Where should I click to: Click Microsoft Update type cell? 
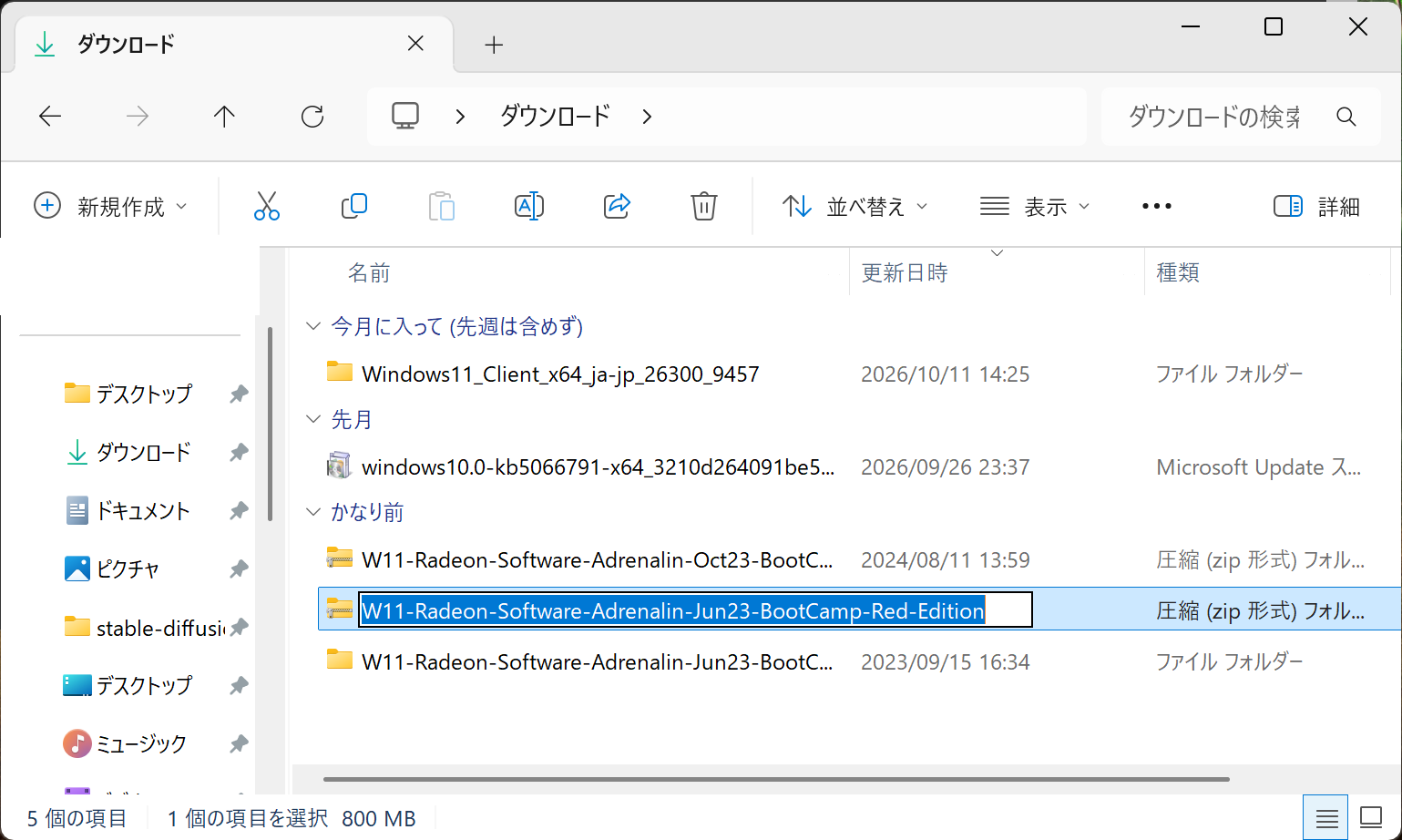(x=1259, y=467)
